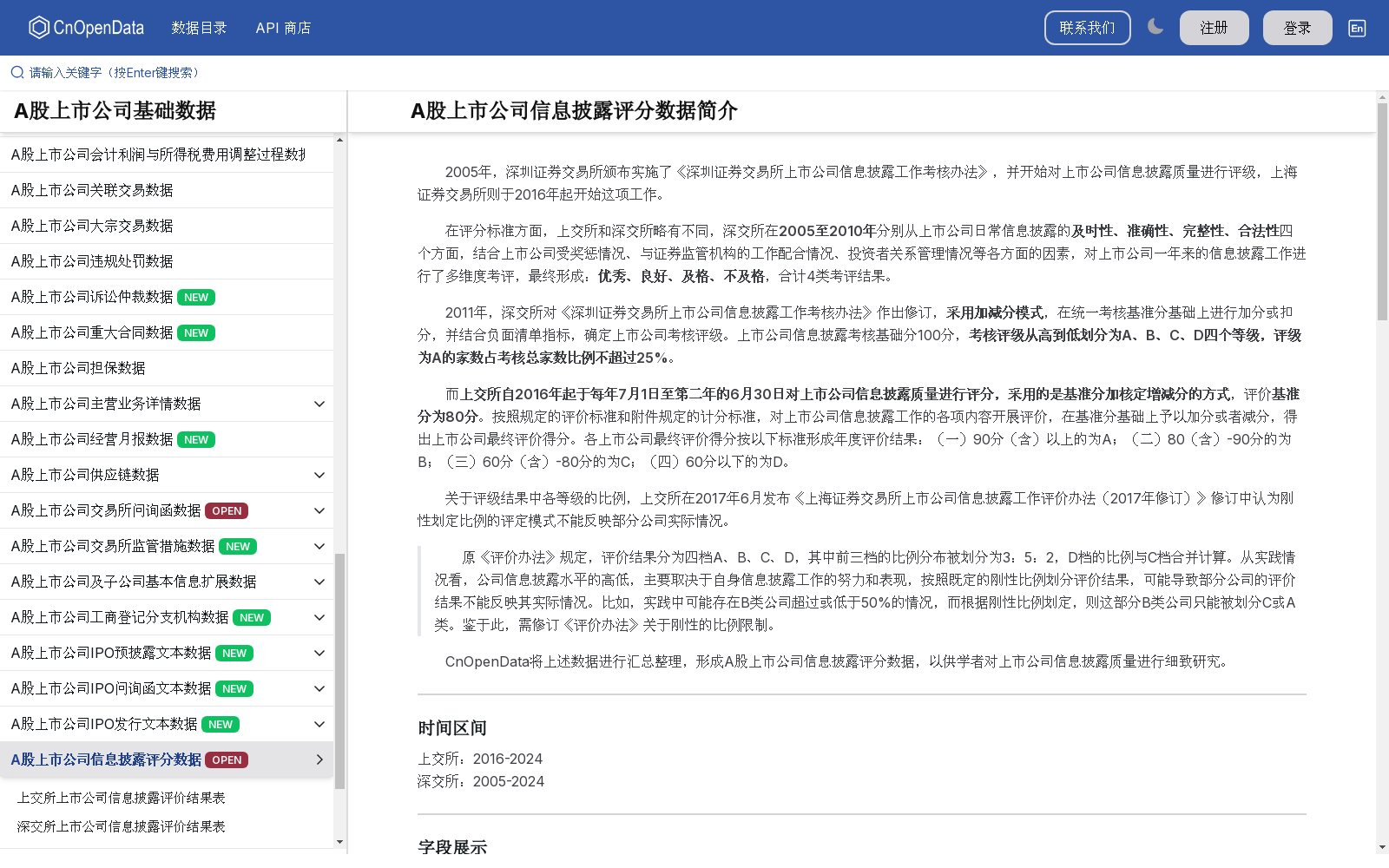Image resolution: width=1389 pixels, height=868 pixels.
Task: Click main page scrollbar thumb
Action: [x=1382, y=212]
